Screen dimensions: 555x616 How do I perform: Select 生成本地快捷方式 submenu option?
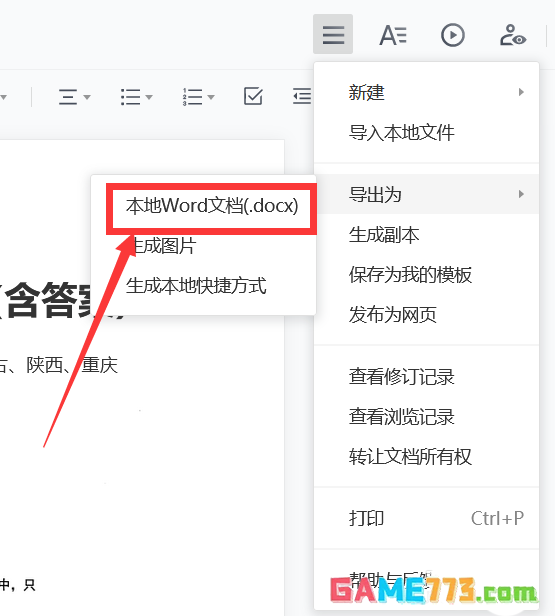196,286
